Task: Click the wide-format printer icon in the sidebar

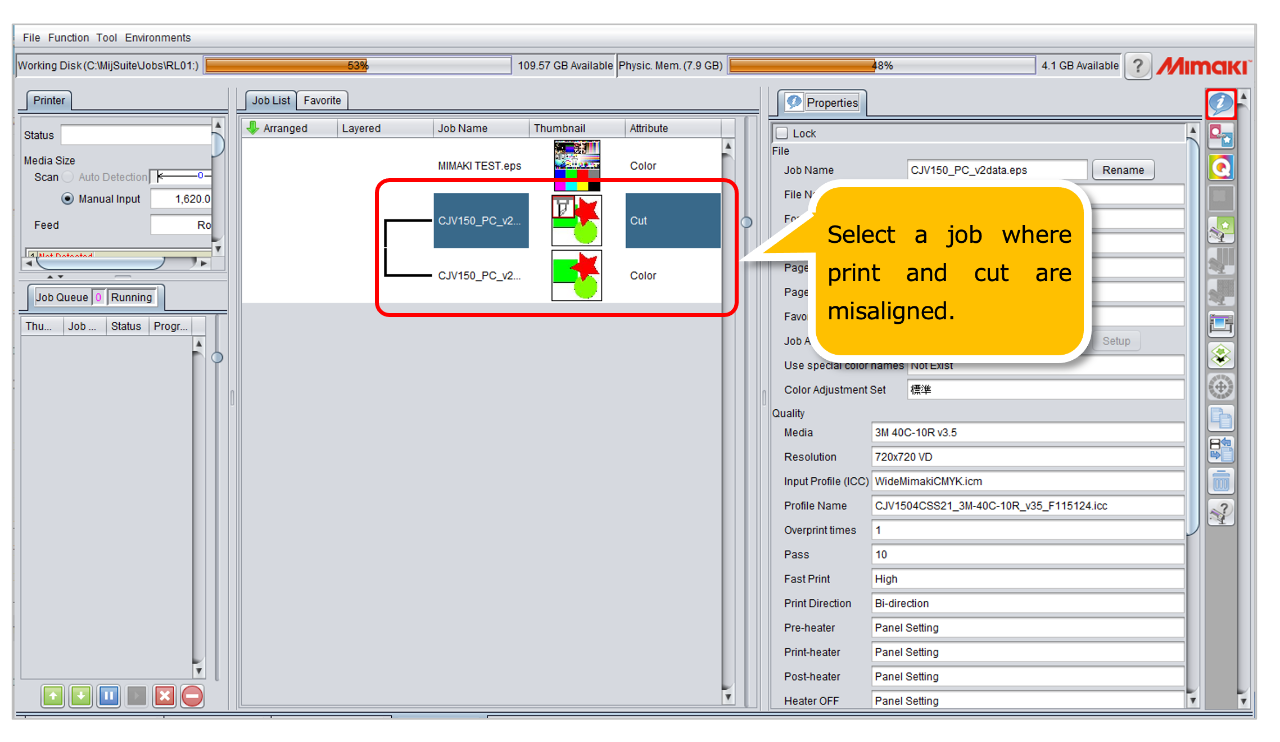Action: [1221, 324]
